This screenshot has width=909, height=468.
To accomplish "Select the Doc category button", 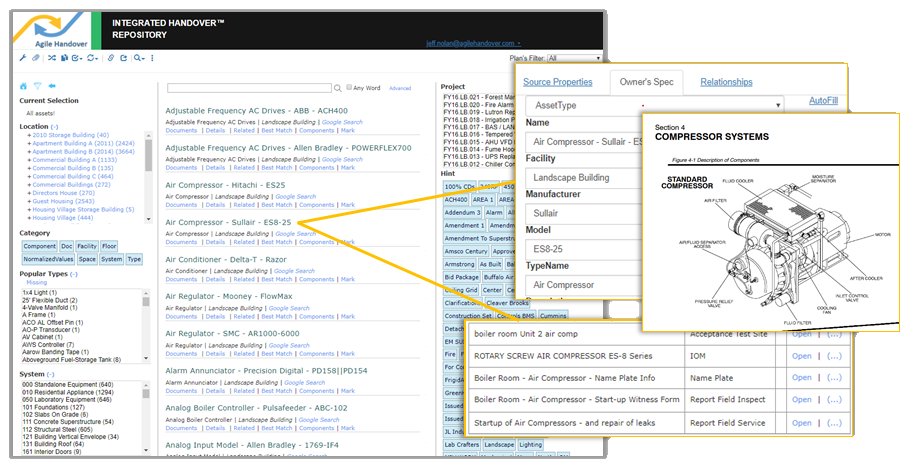I will point(67,246).
